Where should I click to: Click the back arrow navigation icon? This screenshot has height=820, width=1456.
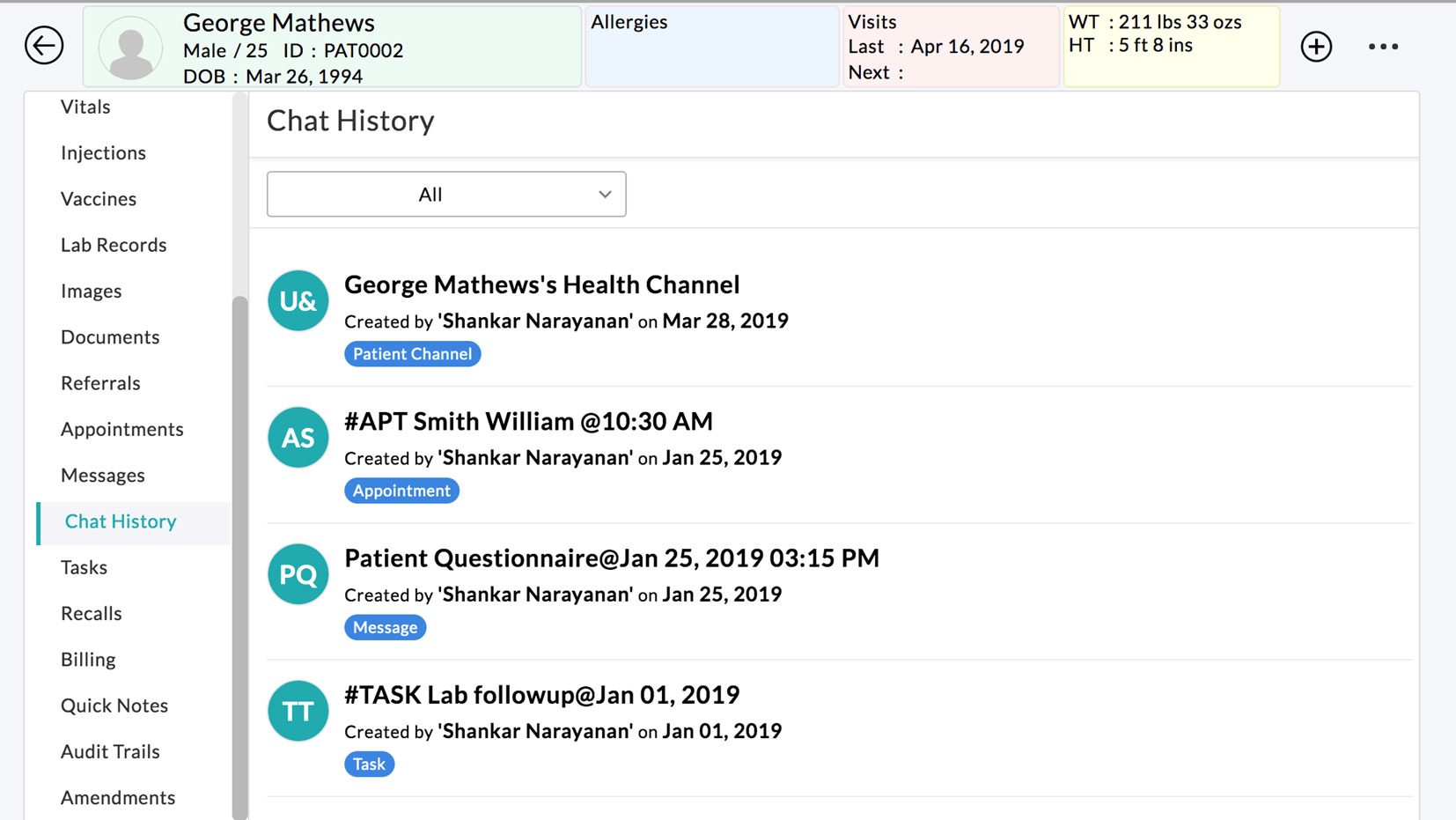click(44, 46)
